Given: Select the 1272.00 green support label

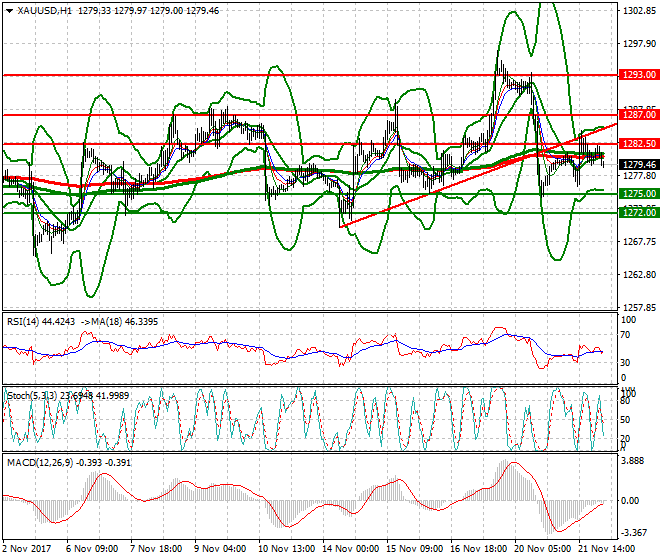Looking at the screenshot, I should point(638,213).
